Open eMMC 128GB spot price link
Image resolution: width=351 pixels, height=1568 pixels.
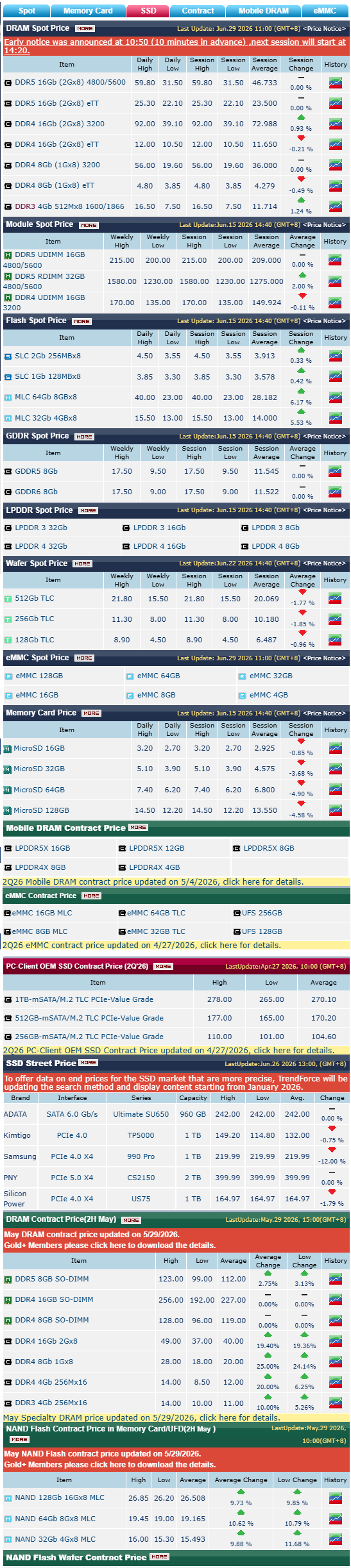[39, 676]
